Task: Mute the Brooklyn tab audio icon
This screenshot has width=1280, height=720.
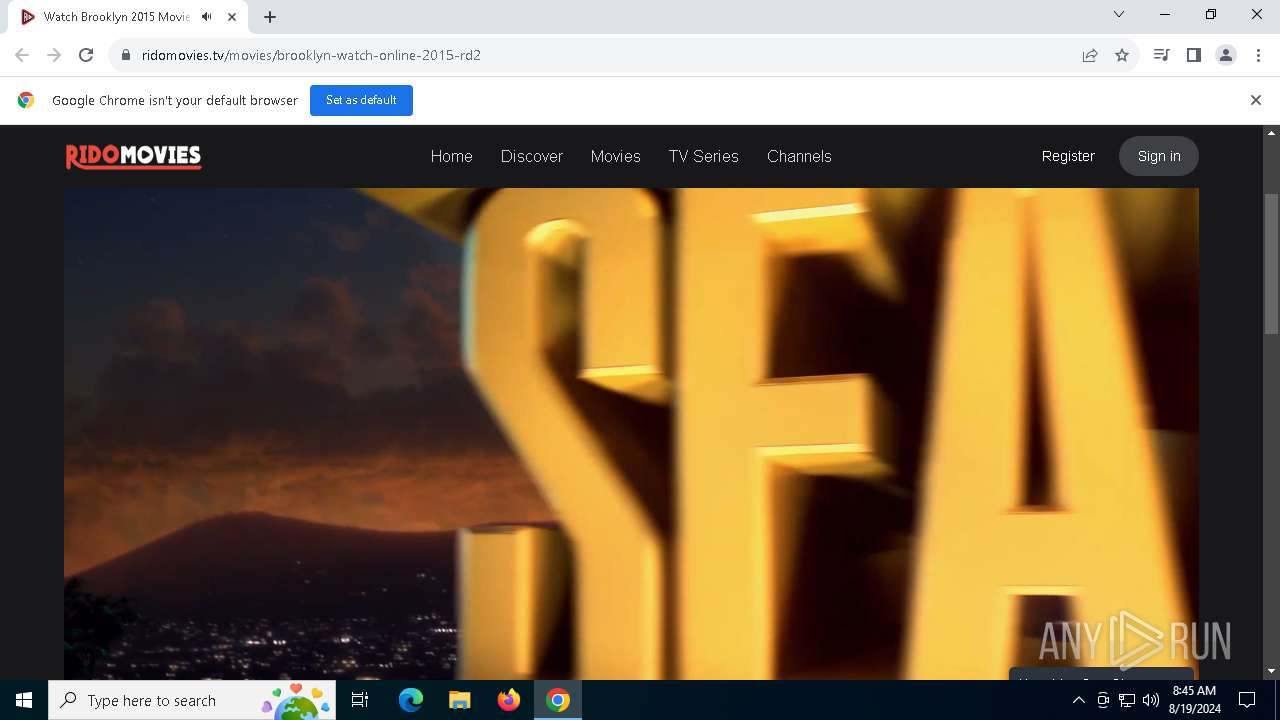Action: pos(207,17)
